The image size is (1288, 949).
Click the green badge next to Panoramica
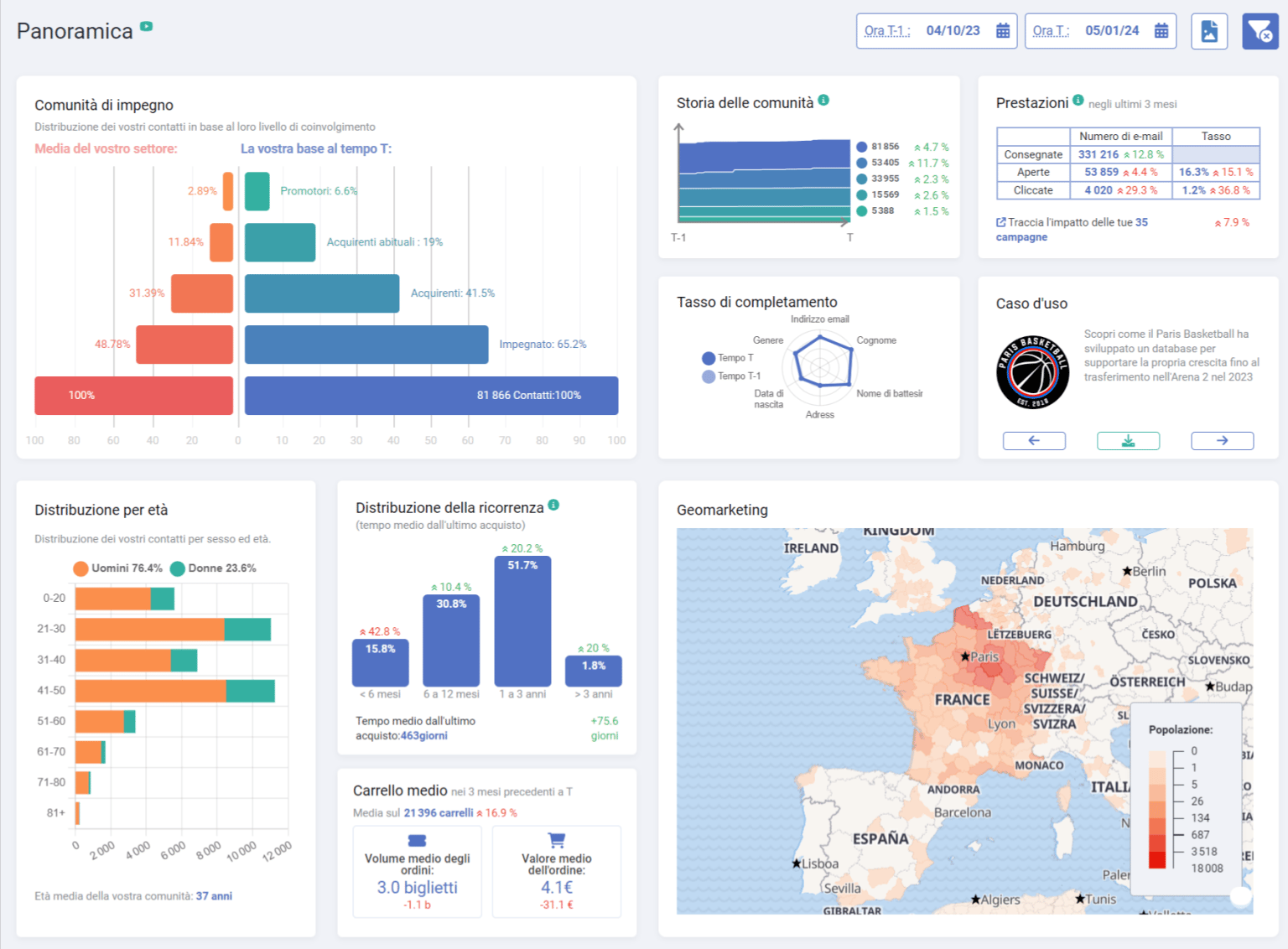[147, 26]
